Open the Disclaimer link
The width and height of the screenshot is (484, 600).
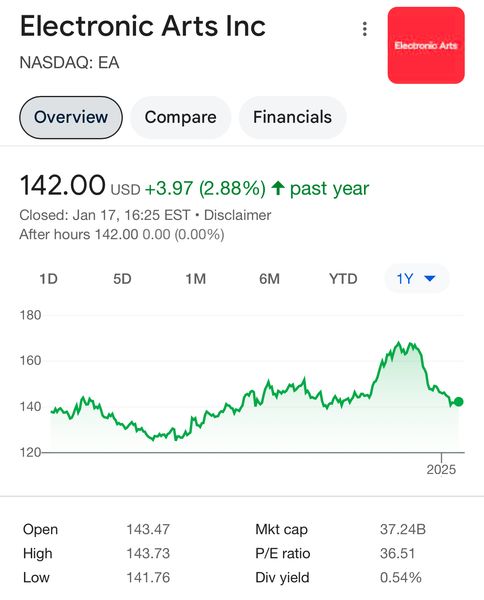click(237, 215)
